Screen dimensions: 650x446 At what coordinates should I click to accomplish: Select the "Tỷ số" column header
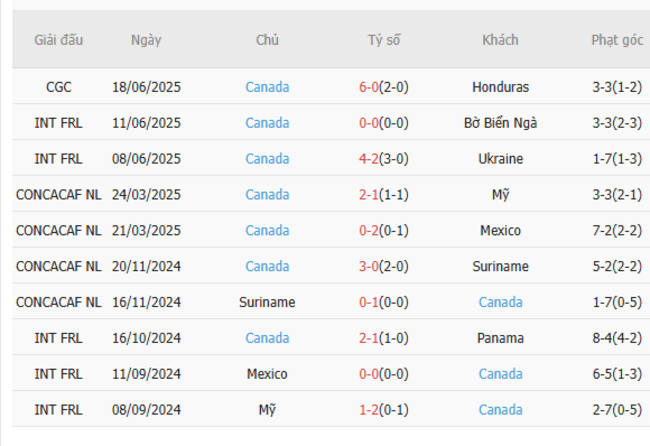tap(384, 40)
